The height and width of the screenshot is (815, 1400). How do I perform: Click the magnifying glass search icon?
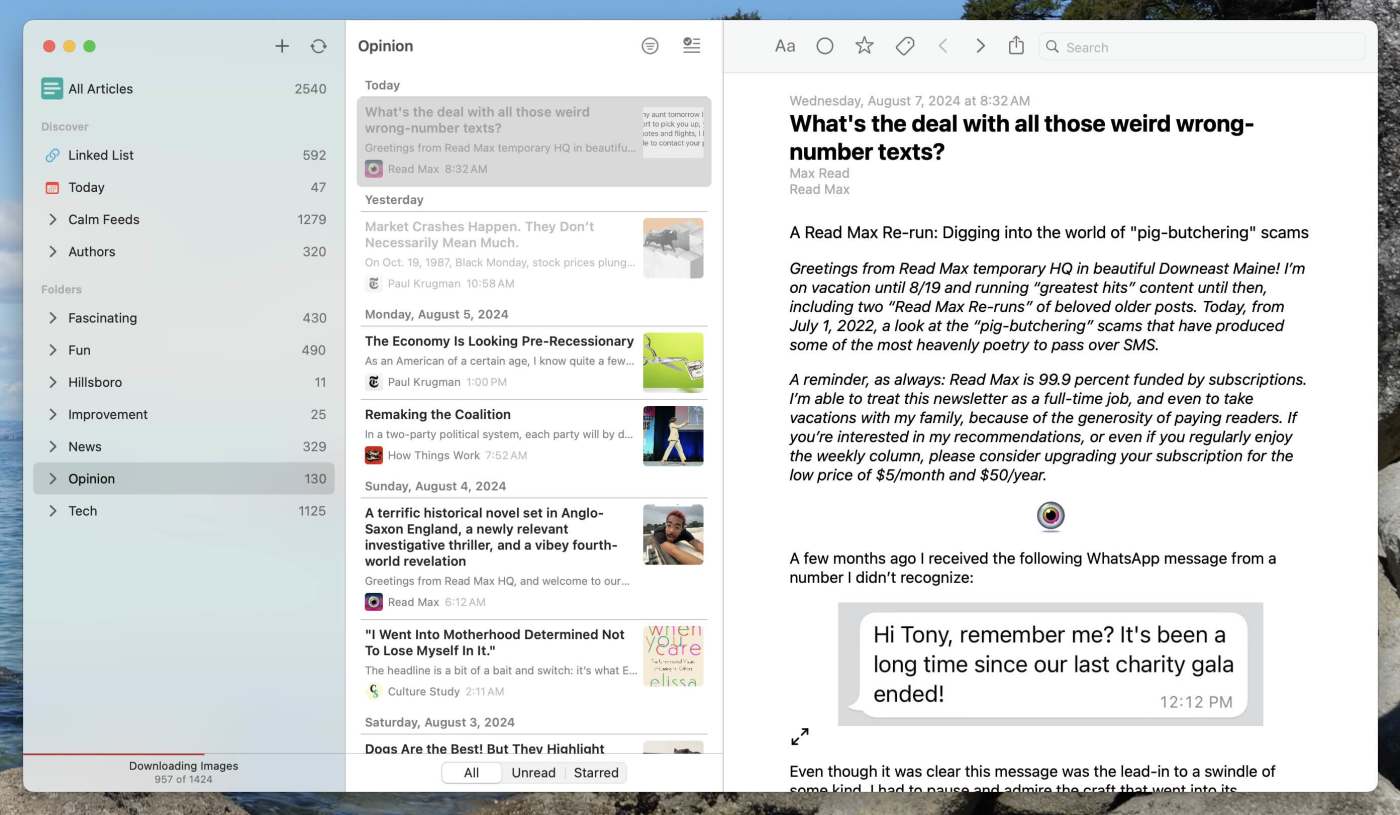(x=1052, y=47)
